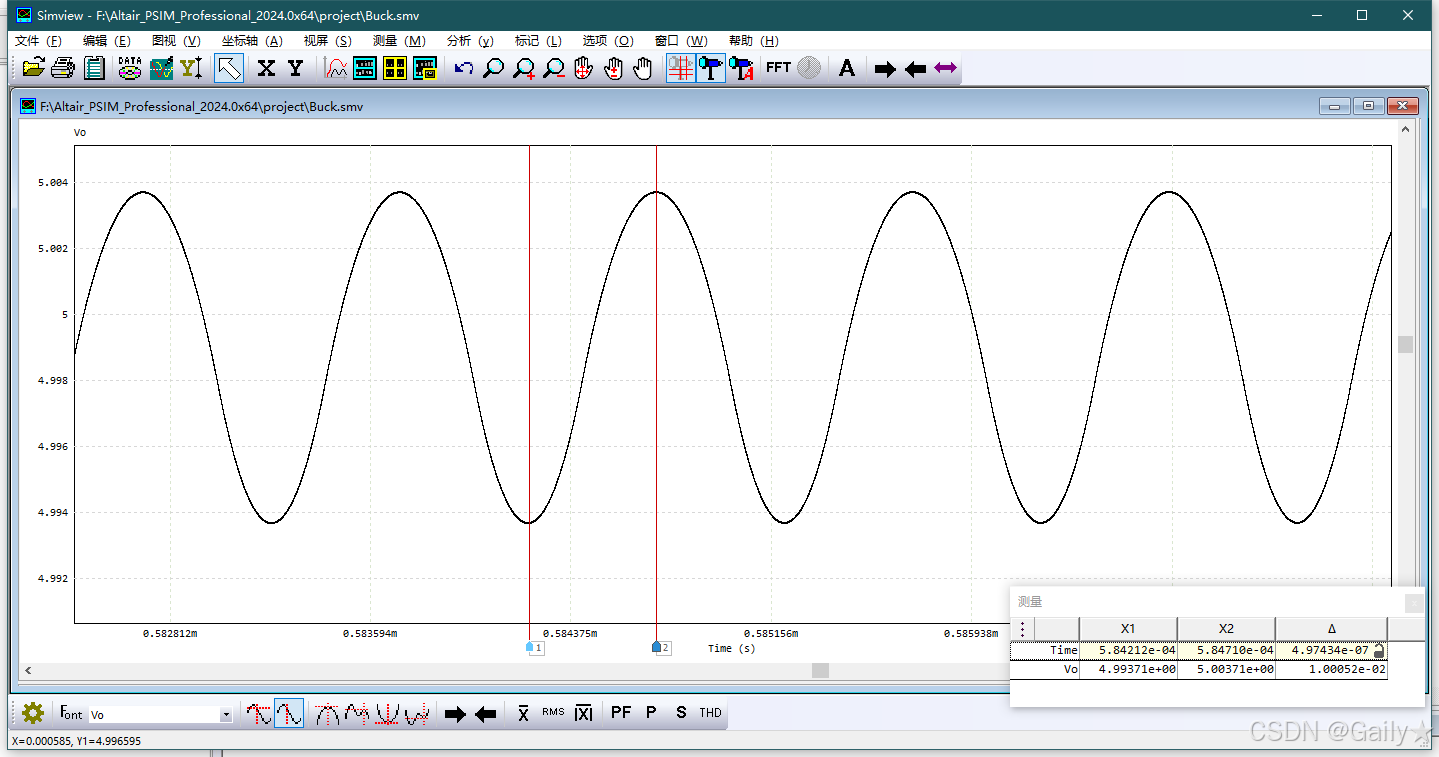This screenshot has height=757, width=1439.
Task: Calculate the power factor with PF
Action: click(621, 713)
